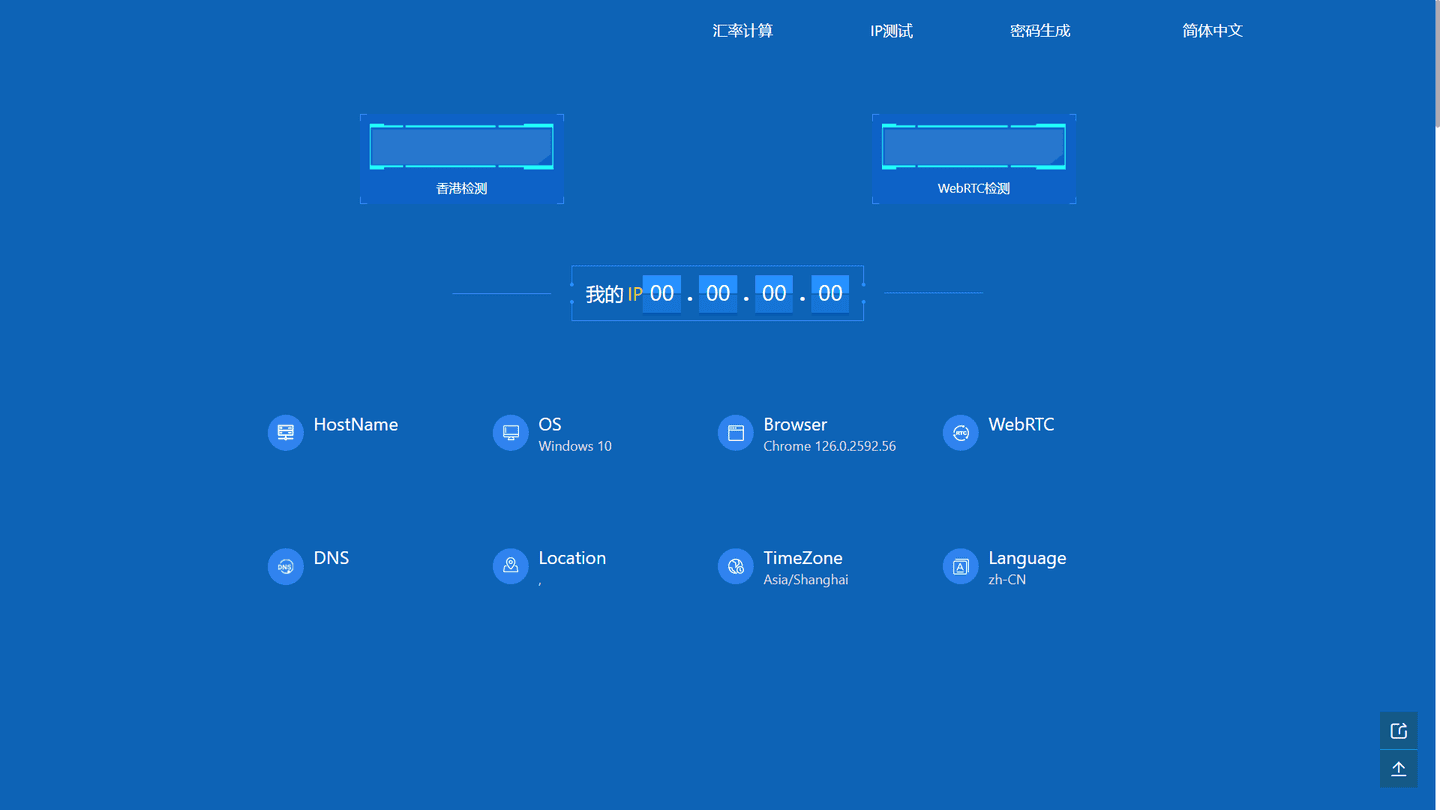
Task: Click the DNS globe icon
Action: tap(285, 566)
